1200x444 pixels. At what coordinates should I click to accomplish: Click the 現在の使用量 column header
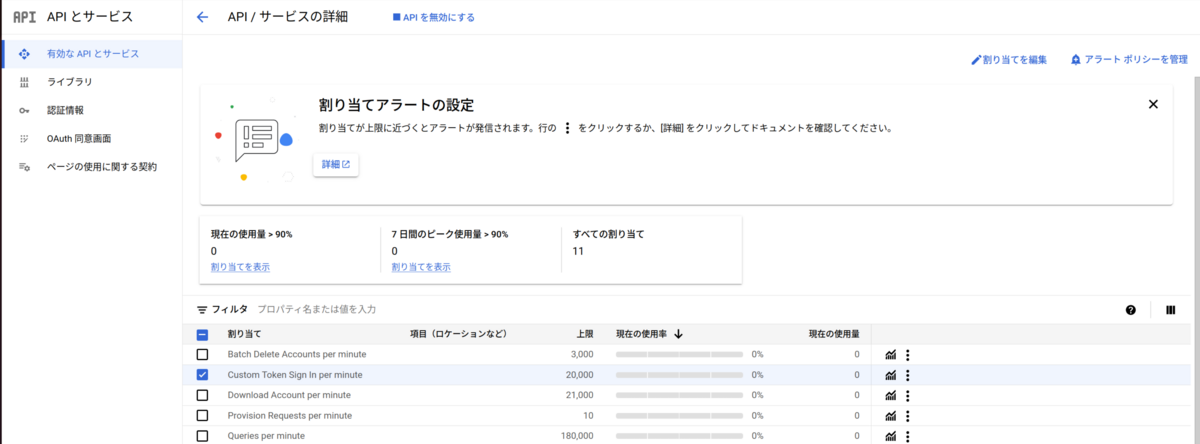click(x=833, y=334)
